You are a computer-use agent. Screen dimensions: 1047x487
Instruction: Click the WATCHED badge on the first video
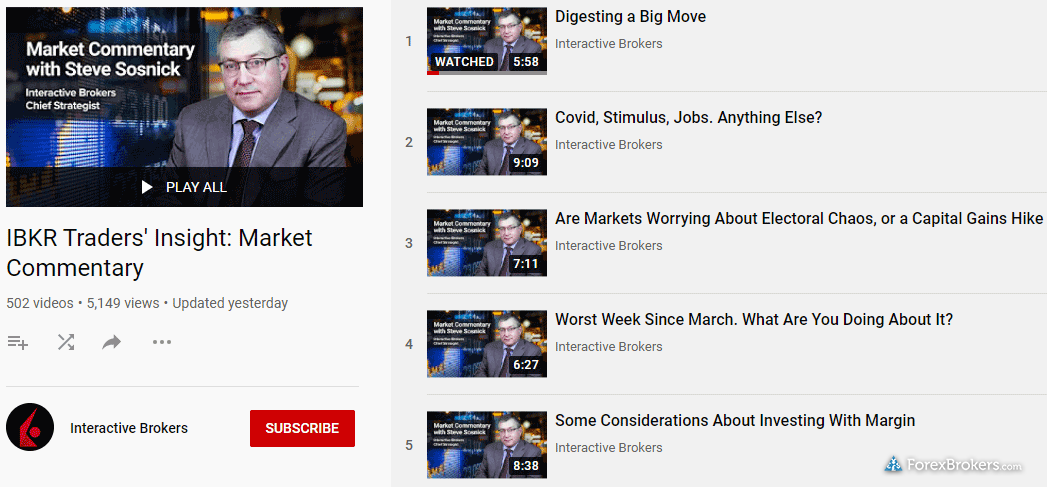click(464, 62)
